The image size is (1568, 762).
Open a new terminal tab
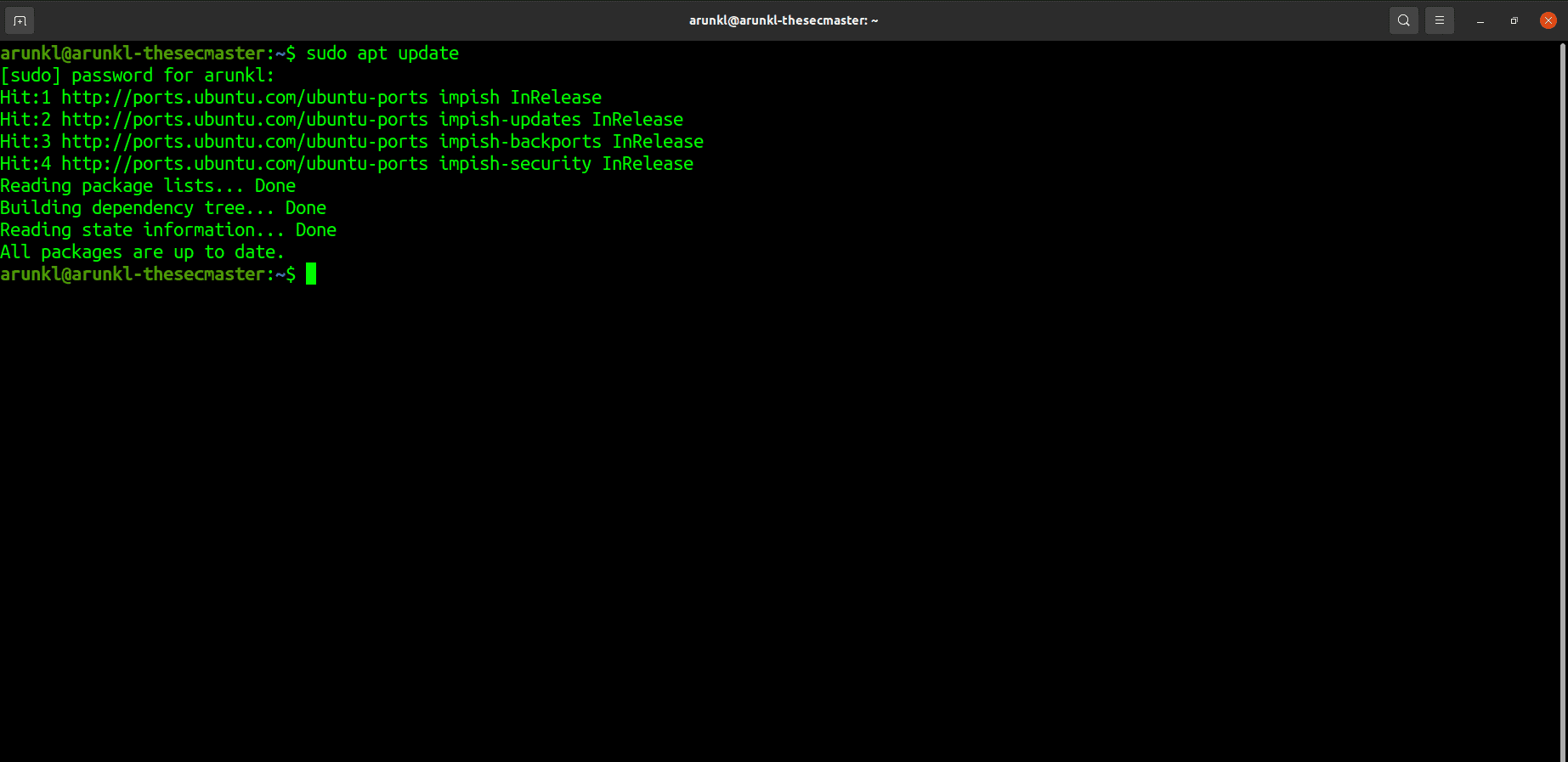20,20
